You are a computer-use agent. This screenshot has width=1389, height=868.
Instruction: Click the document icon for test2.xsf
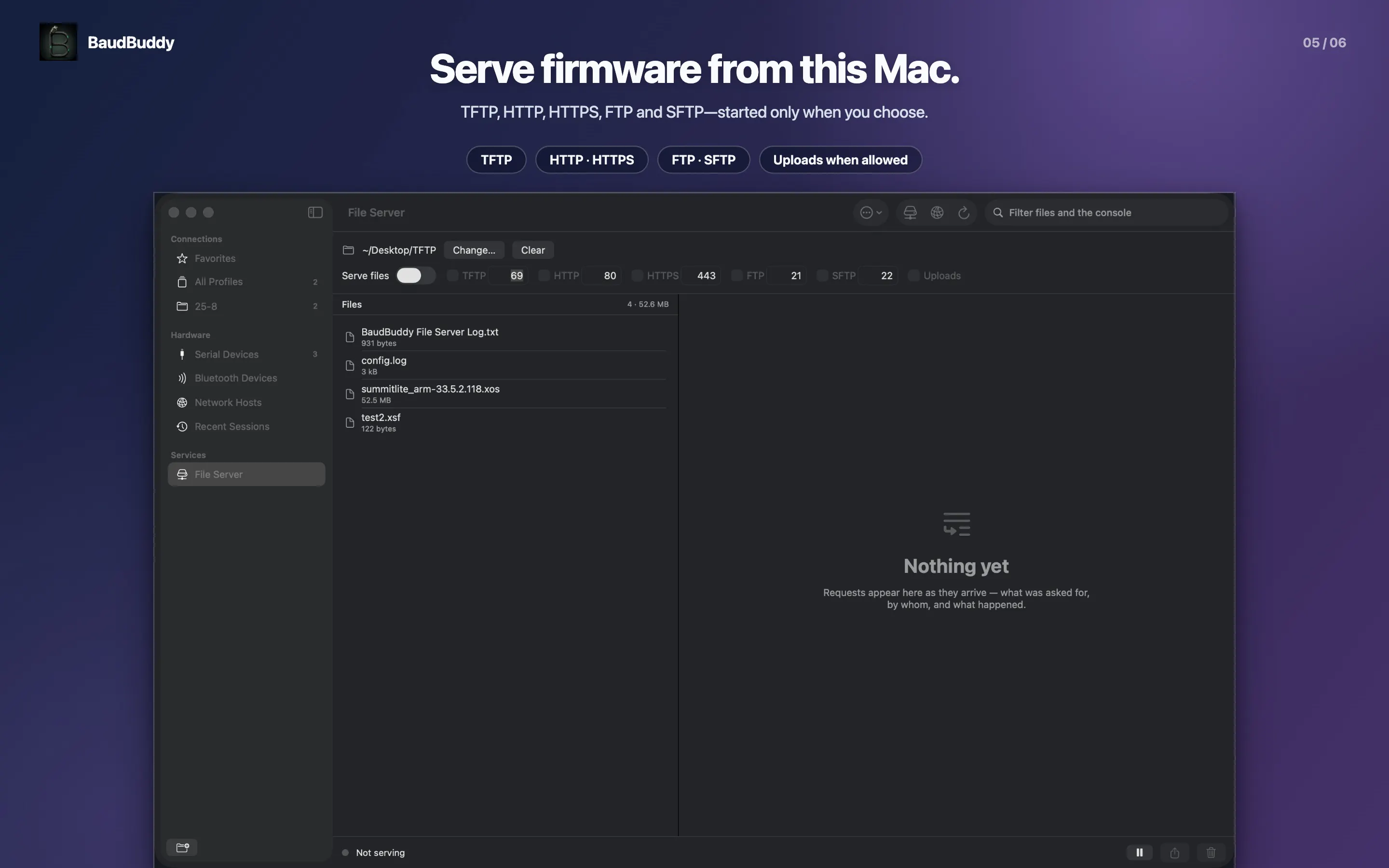pyautogui.click(x=350, y=422)
